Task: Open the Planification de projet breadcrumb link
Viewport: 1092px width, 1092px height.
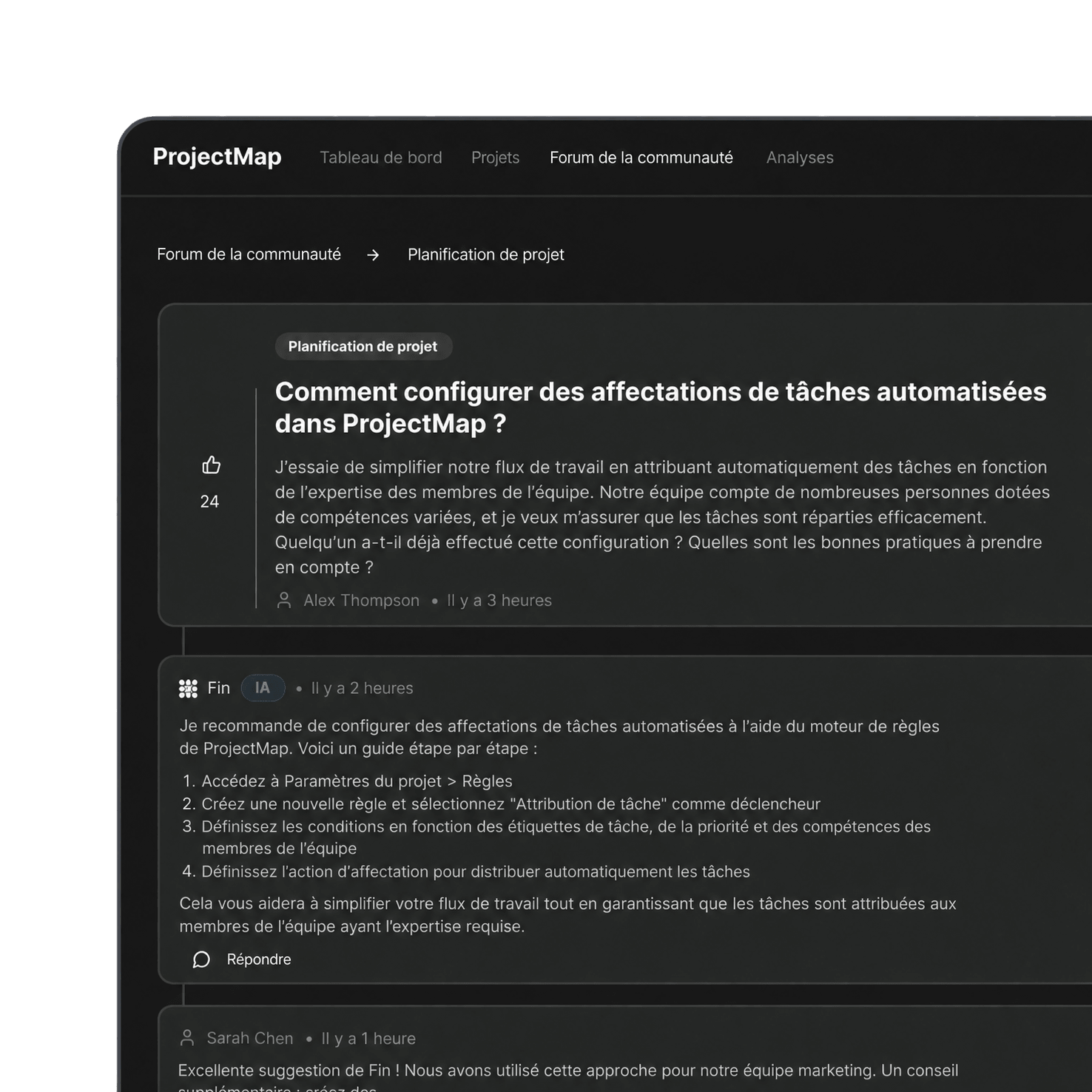Action: 486,255
